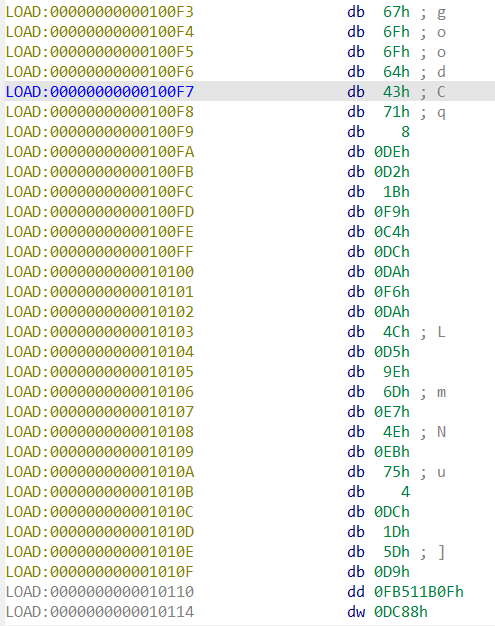The width and height of the screenshot is (495, 626).
Task: Click the byte value 9Eh
Action: (396, 372)
